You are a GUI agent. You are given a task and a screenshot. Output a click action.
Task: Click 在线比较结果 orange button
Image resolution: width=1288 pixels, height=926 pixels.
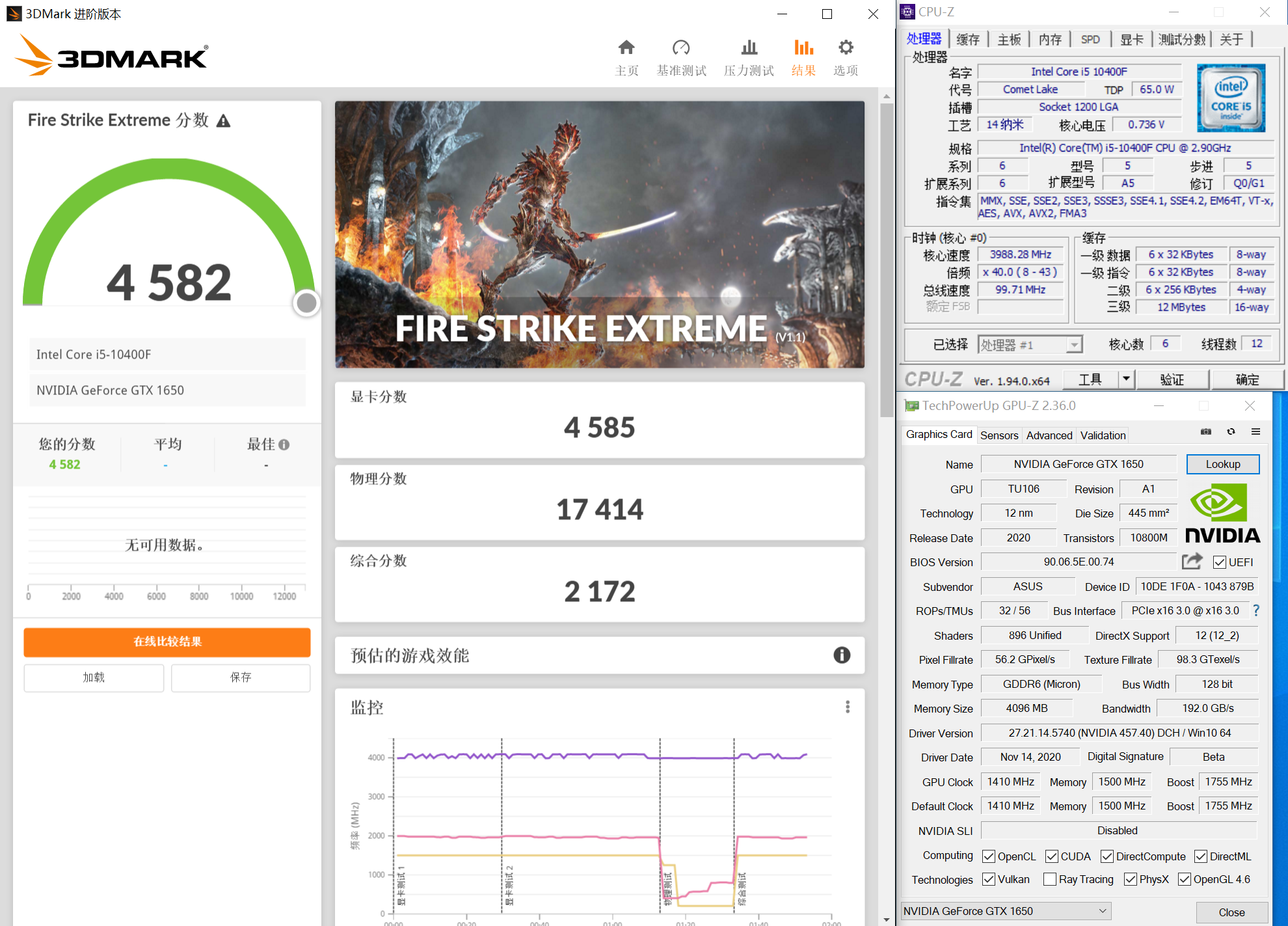click(167, 642)
